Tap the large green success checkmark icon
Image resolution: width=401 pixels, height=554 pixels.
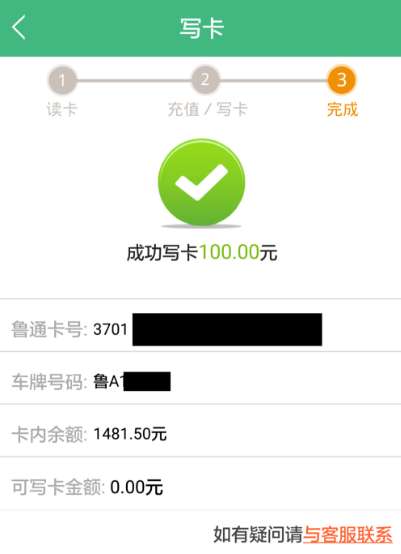(201, 182)
